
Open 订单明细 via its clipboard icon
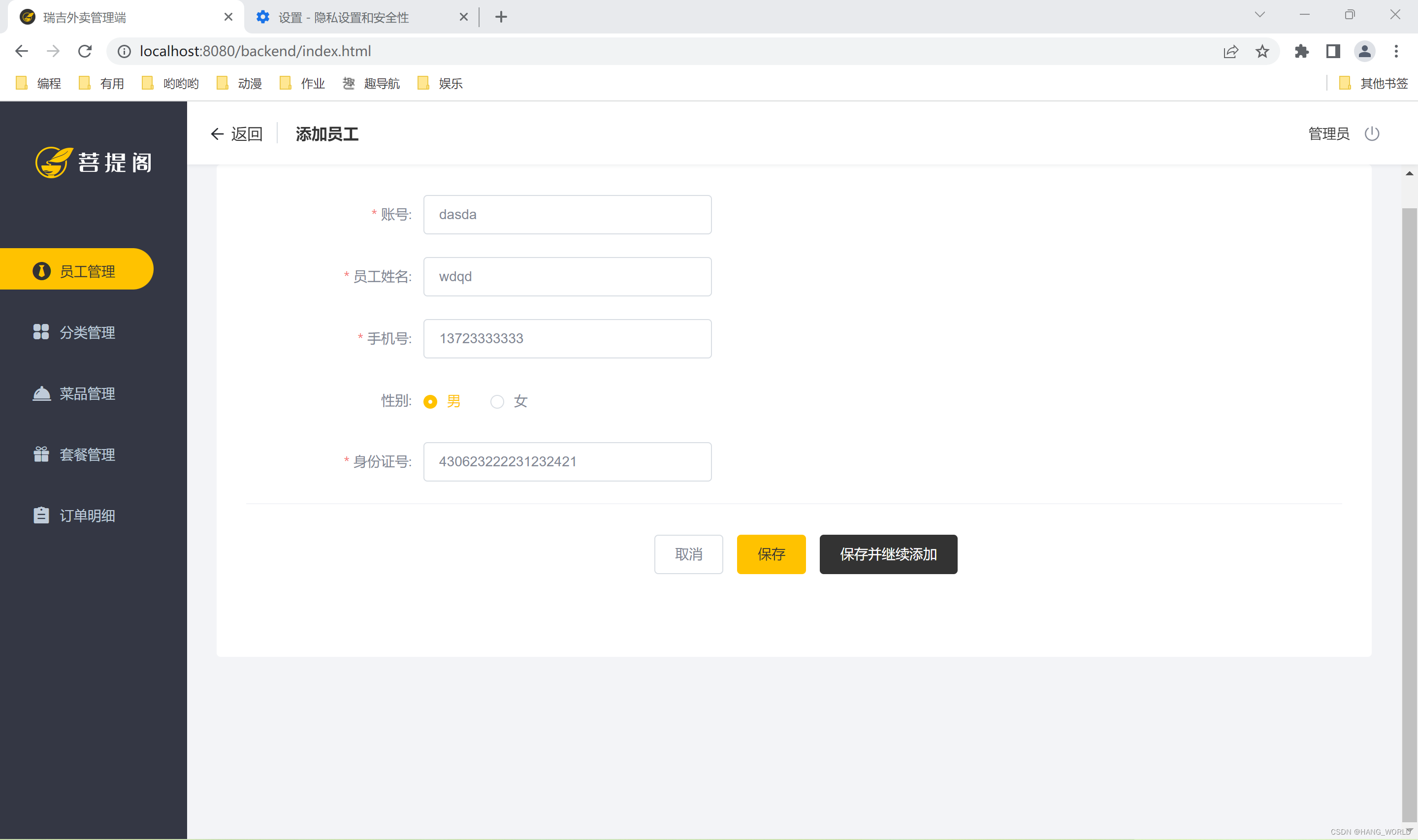41,516
